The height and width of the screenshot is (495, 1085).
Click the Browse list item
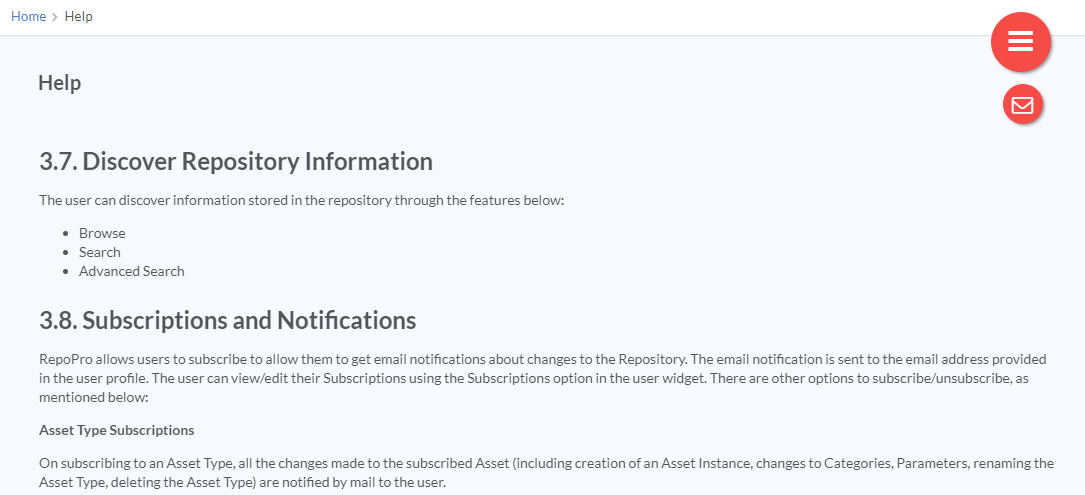tap(102, 233)
